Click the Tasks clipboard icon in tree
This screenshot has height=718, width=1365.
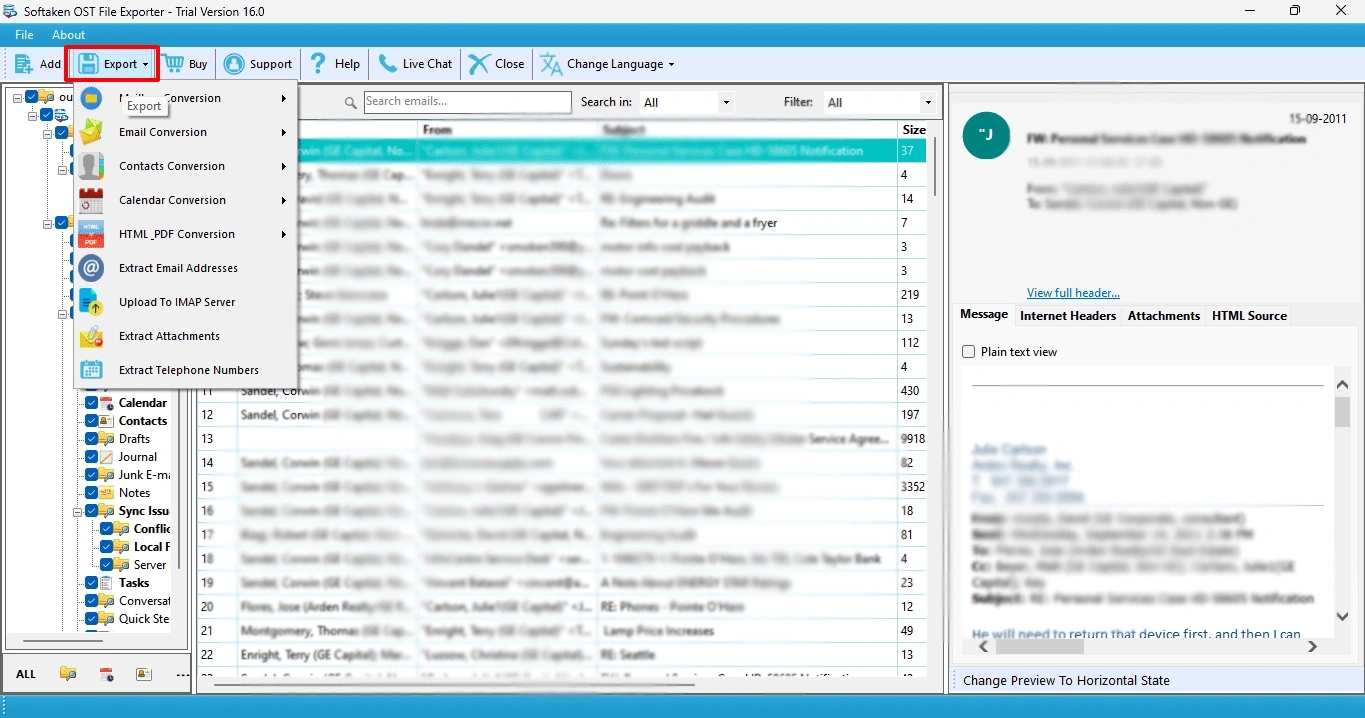point(107,583)
